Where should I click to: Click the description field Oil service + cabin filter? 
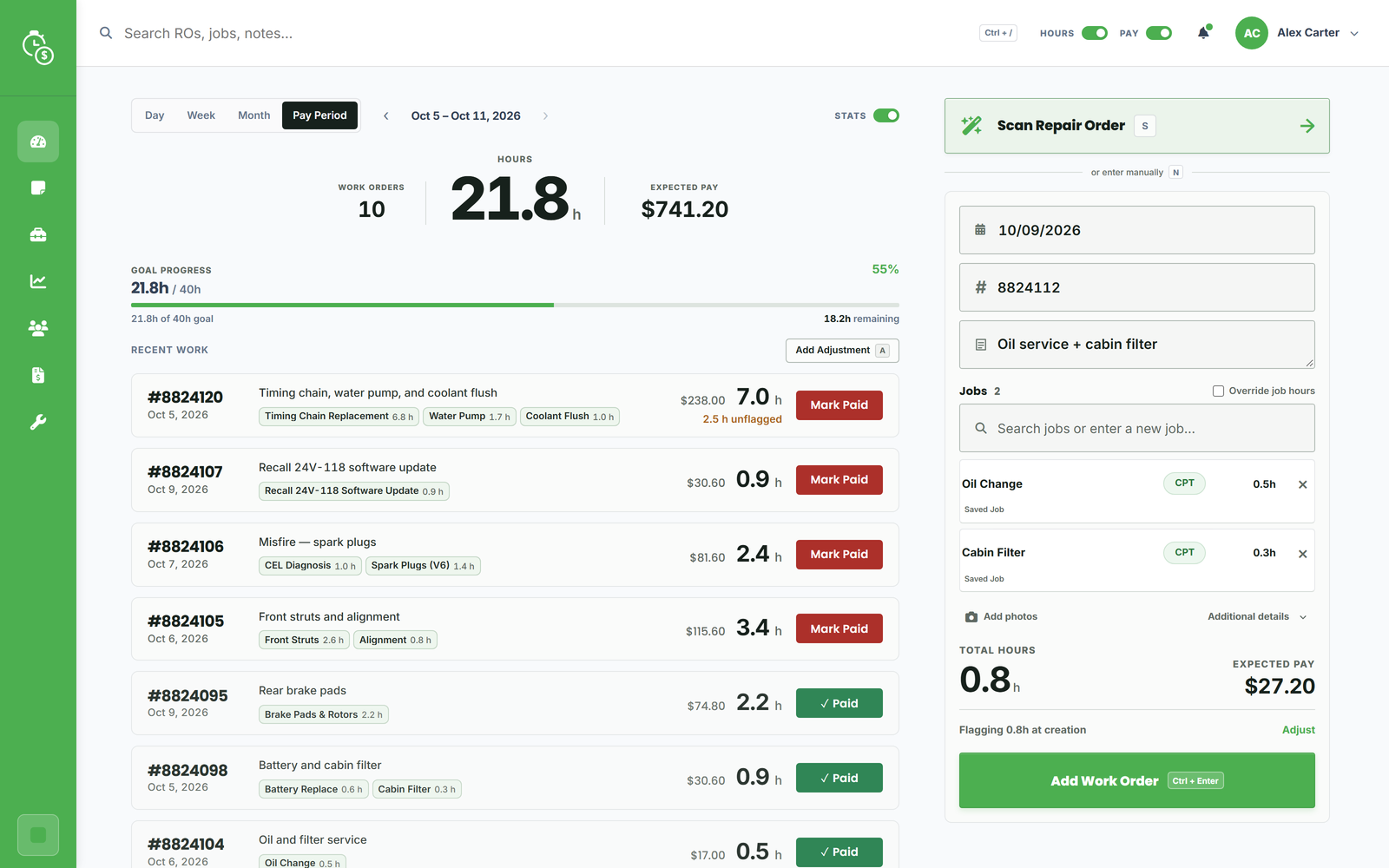pos(1137,345)
